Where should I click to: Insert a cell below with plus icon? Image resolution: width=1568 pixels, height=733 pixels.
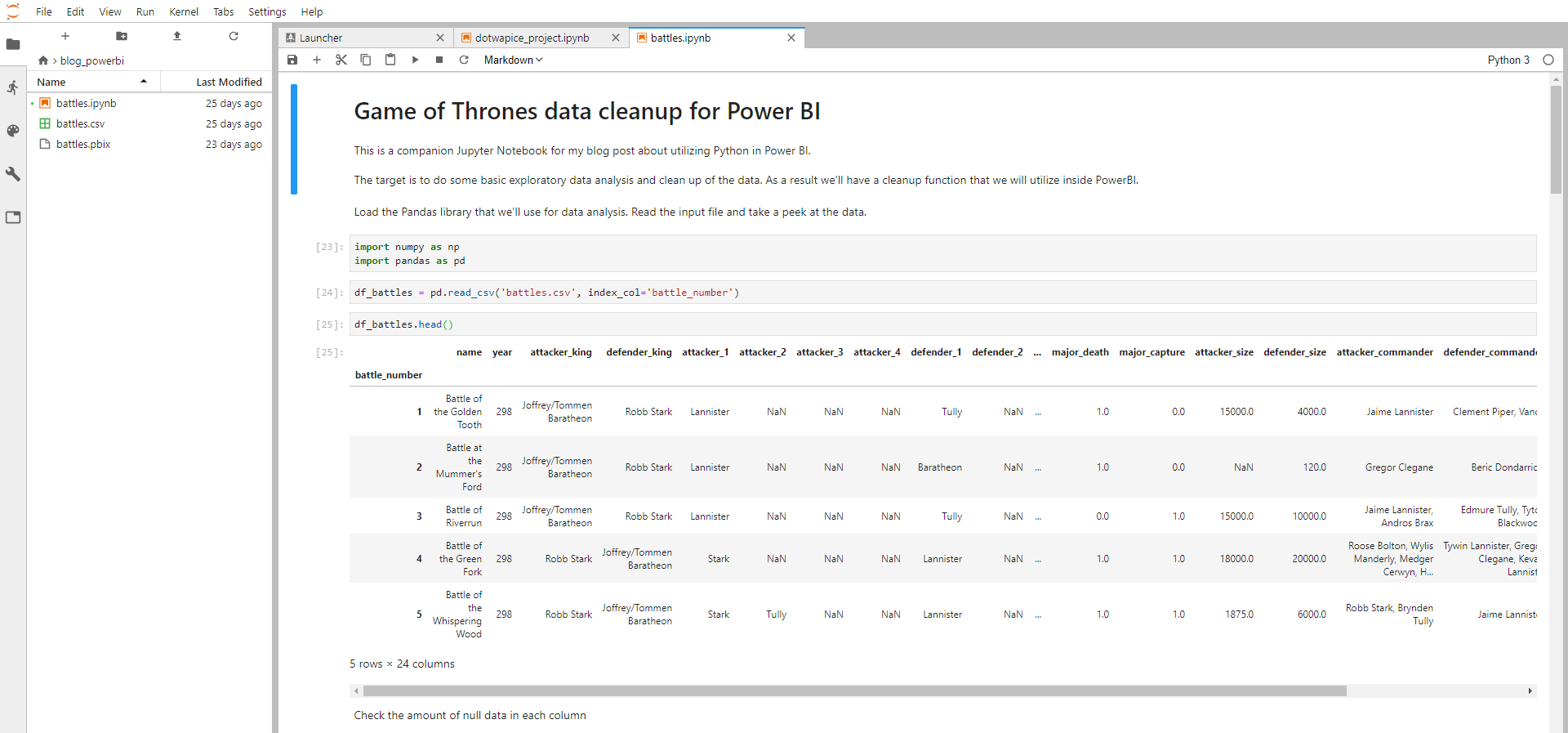(317, 60)
